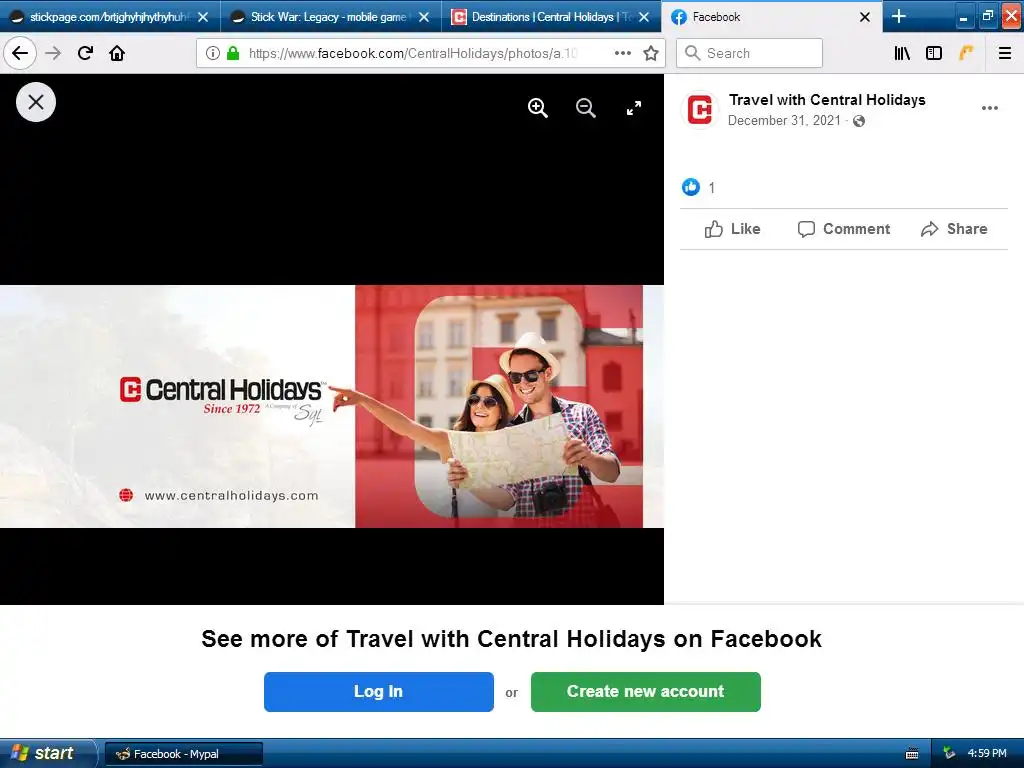Toggle the browser sidebar

pyautogui.click(x=934, y=53)
